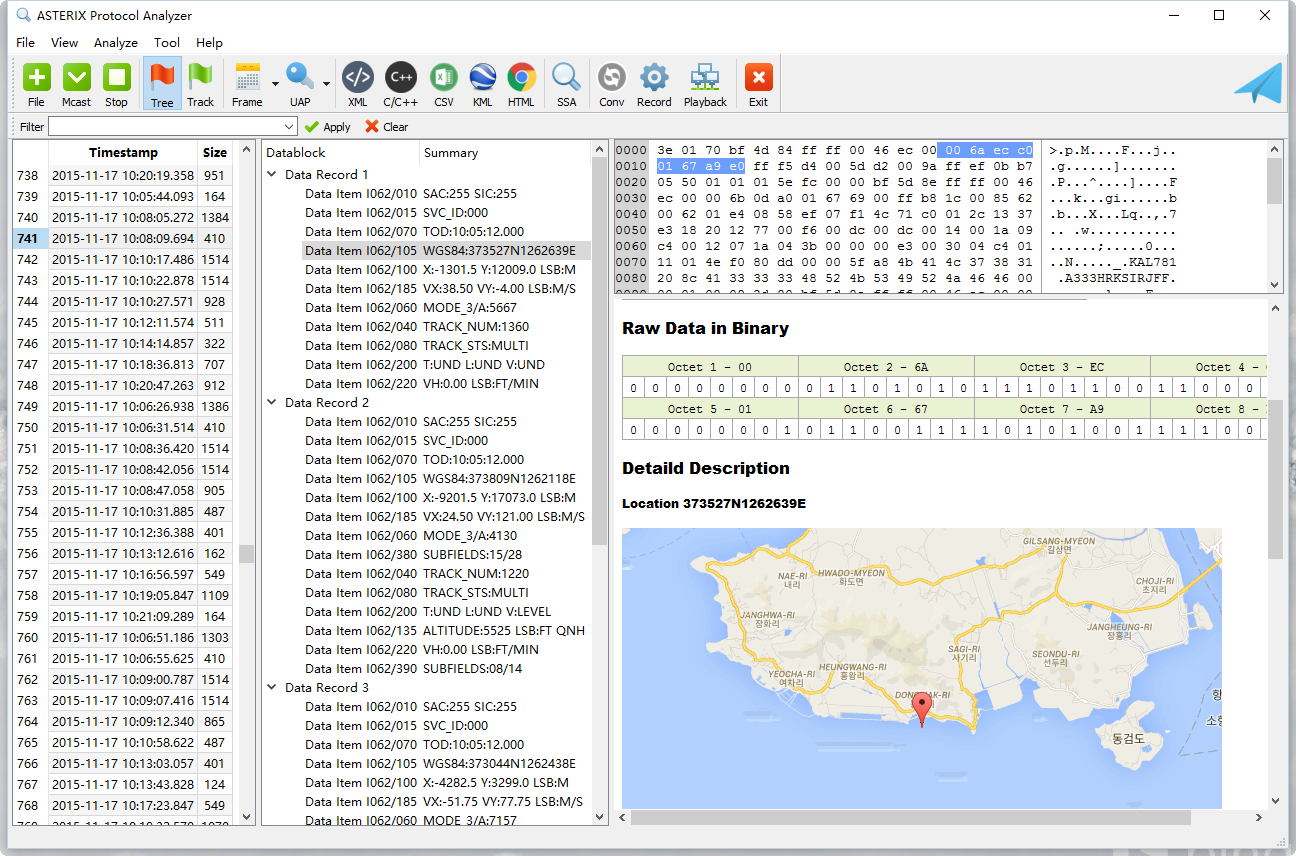Click the Octet 6 - 67 header cell
This screenshot has height=856, width=1296.
886,409
